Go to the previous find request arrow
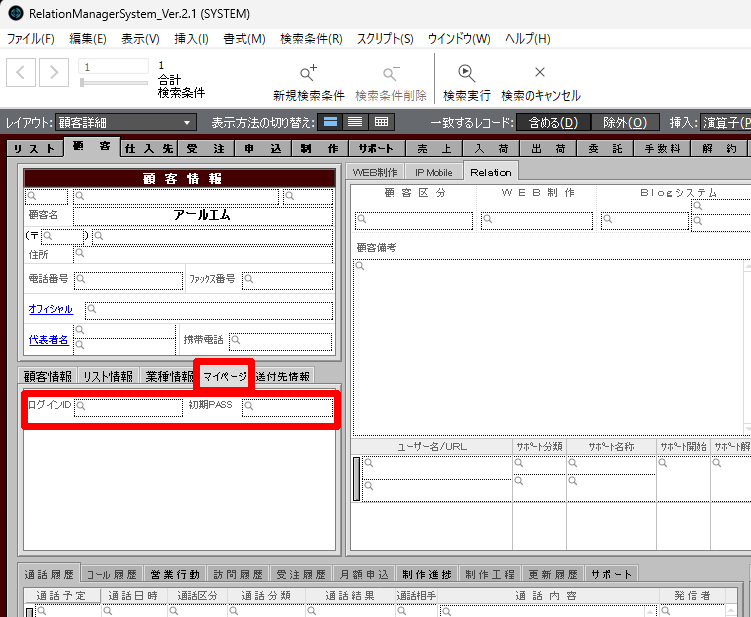This screenshot has width=751, height=617. click(23, 73)
